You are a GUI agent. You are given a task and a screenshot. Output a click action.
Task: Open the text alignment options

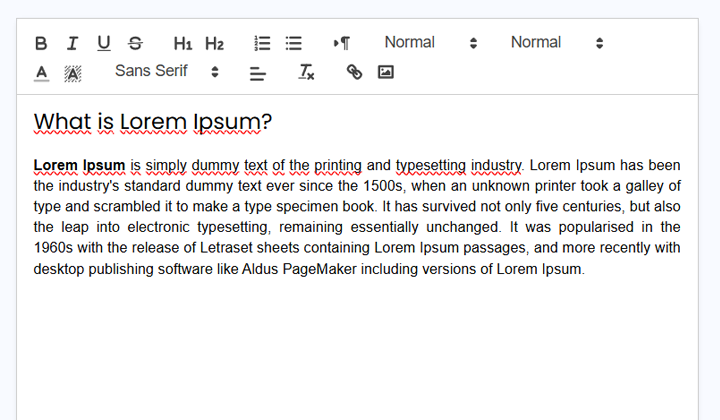[x=257, y=72]
